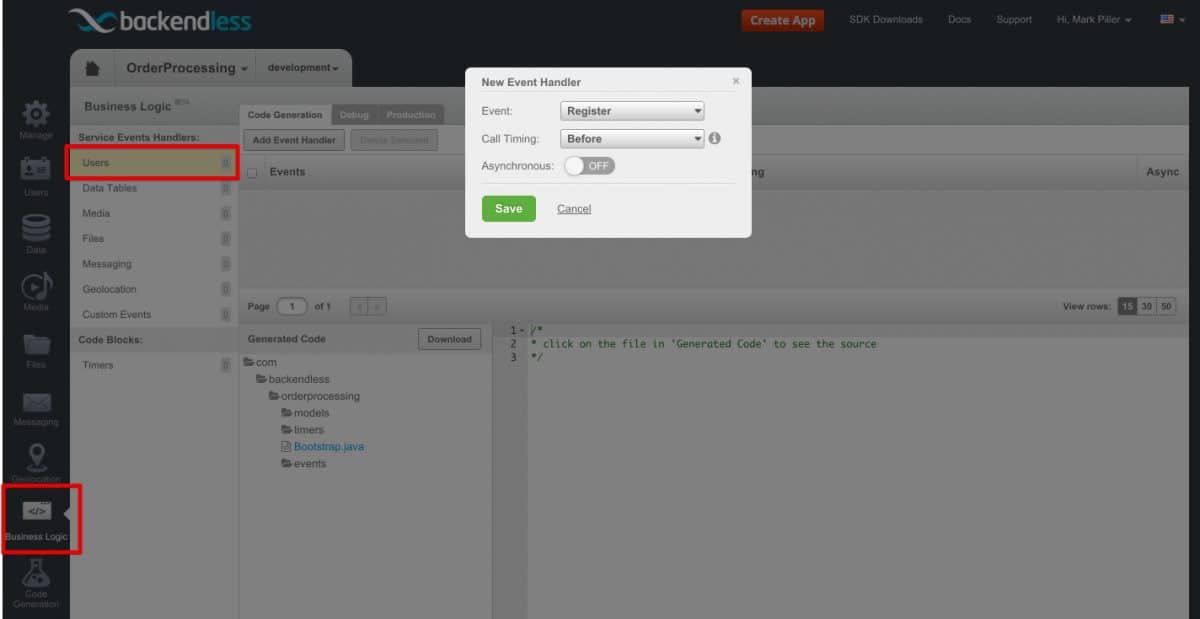Toggle the Asynchronous switch on
The width and height of the screenshot is (1200, 619).
(589, 166)
